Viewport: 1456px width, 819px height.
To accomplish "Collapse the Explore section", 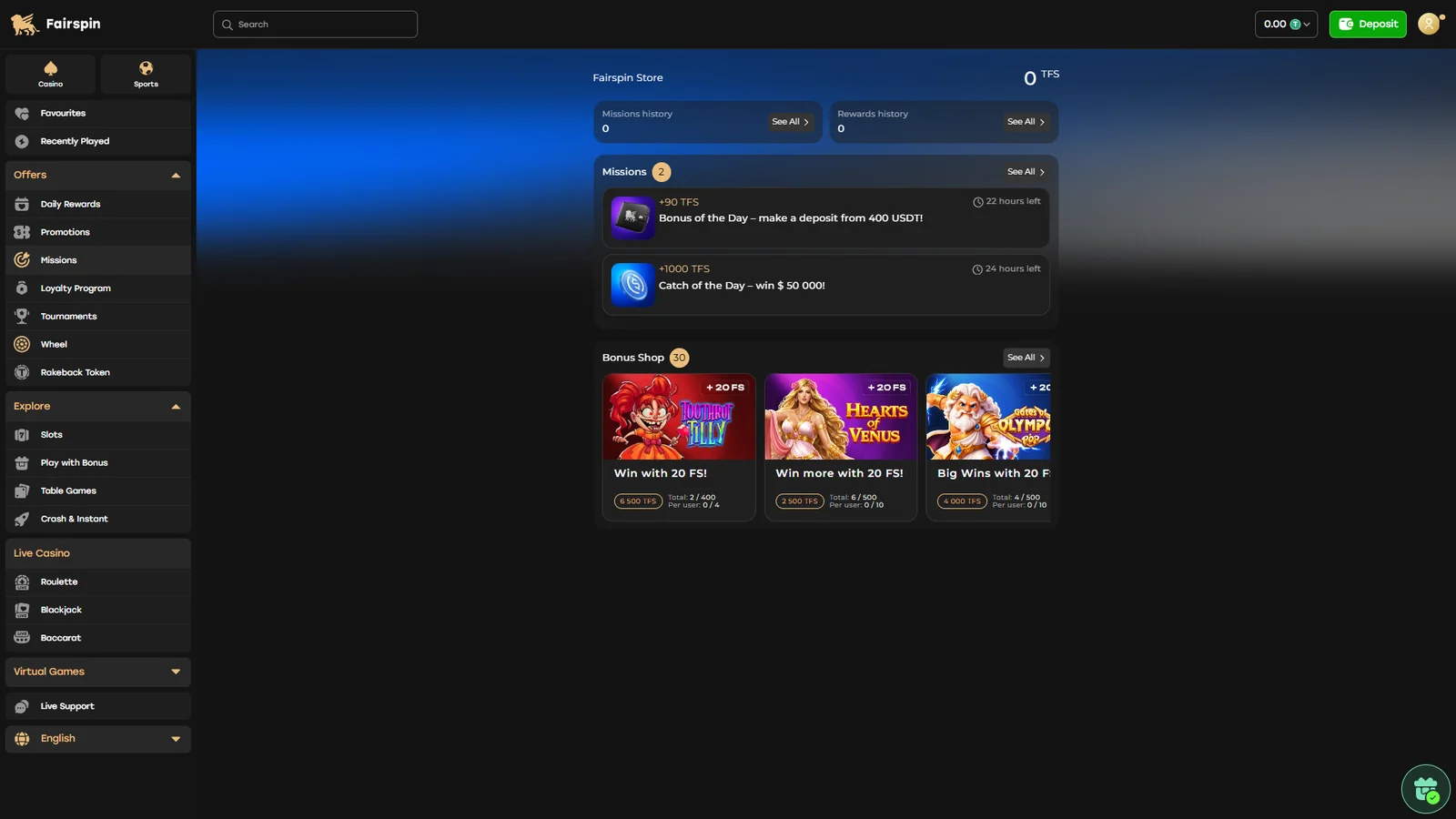I will (98, 407).
